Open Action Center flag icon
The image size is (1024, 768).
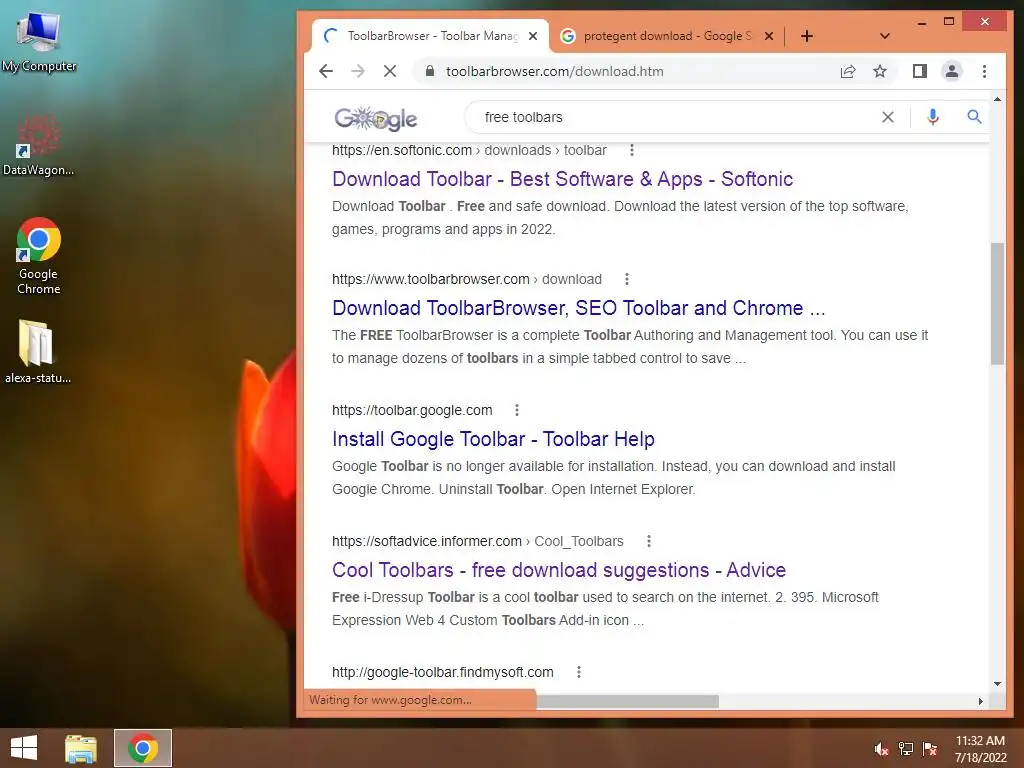[x=930, y=749]
